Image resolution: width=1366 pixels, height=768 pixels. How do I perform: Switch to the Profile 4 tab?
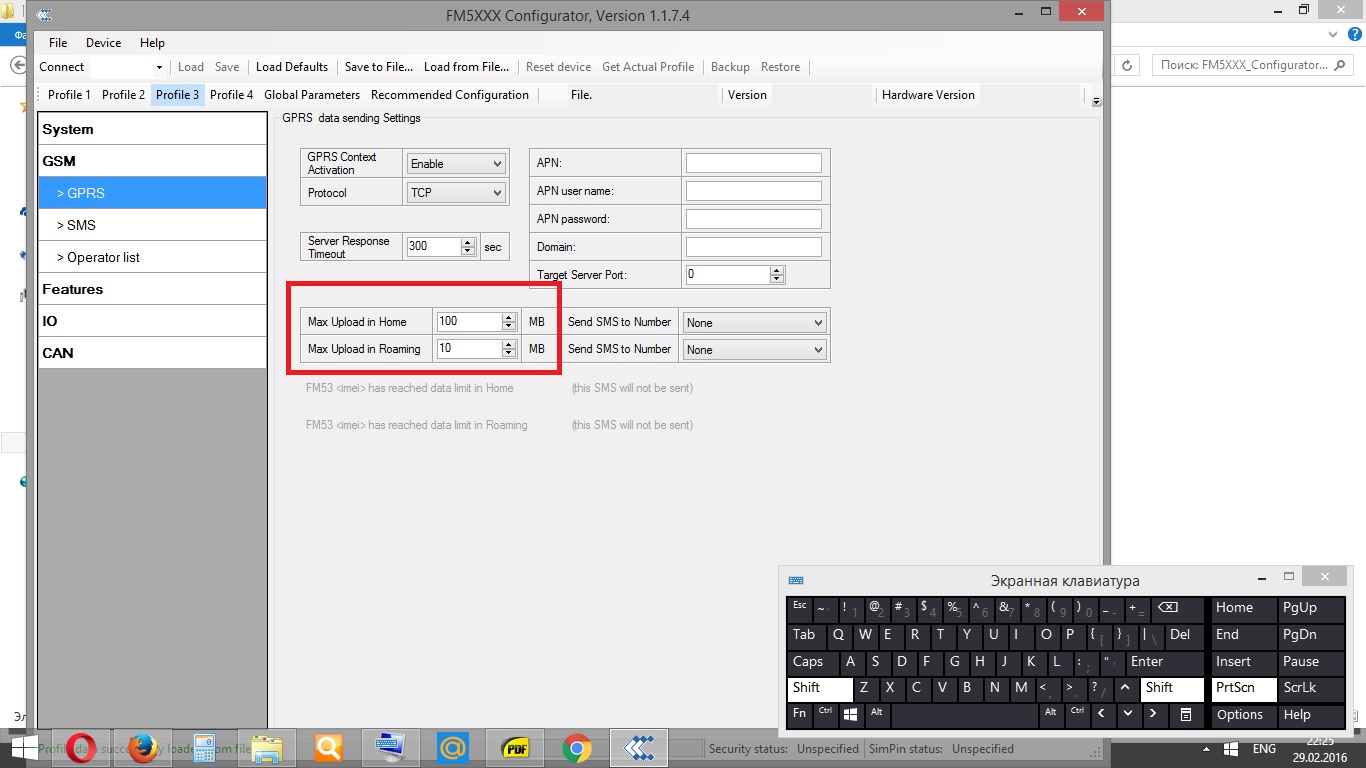tap(231, 95)
